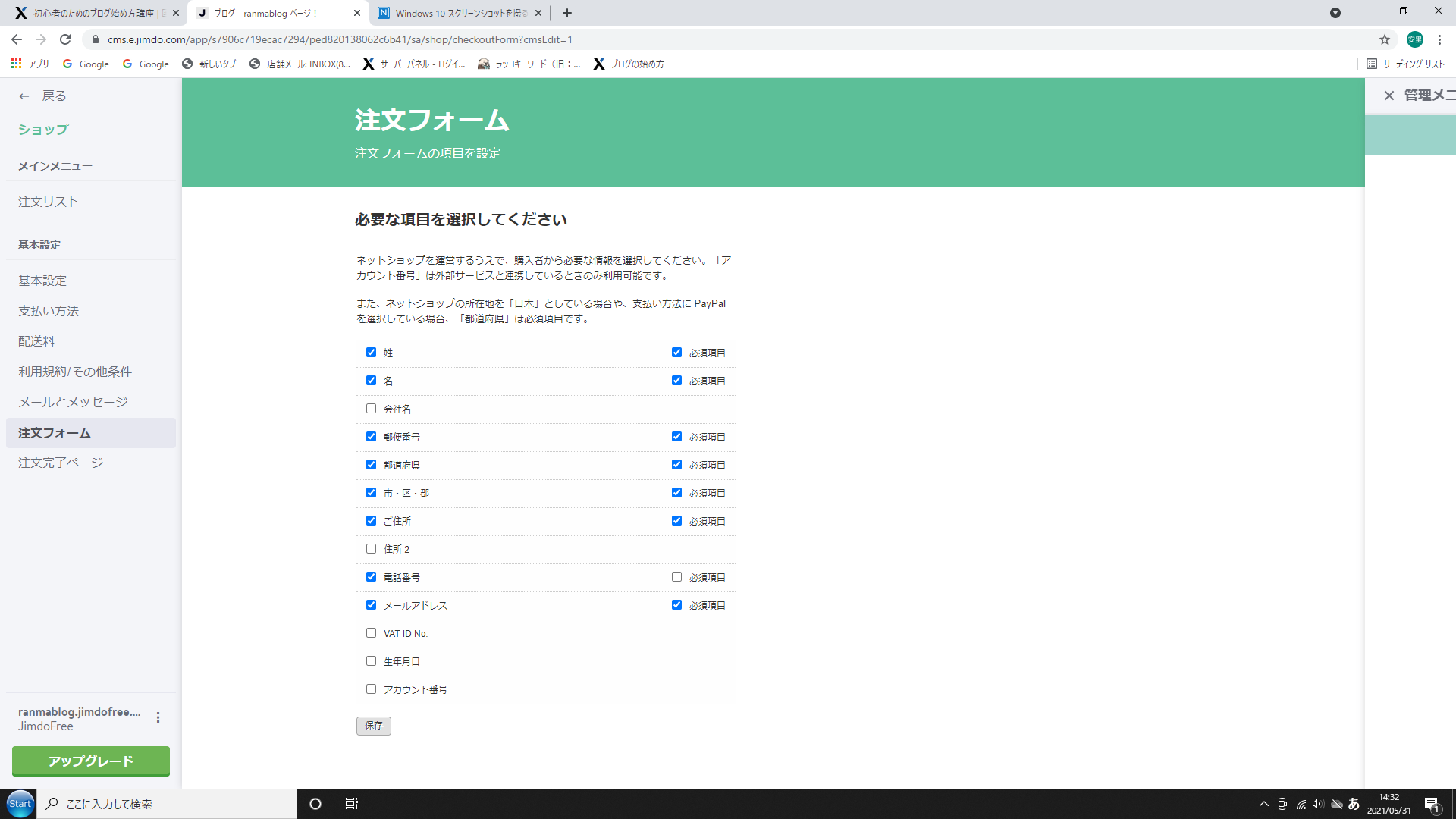The image size is (1456, 819).
Task: Open 支払い方法 in the sidebar
Action: click(x=49, y=311)
